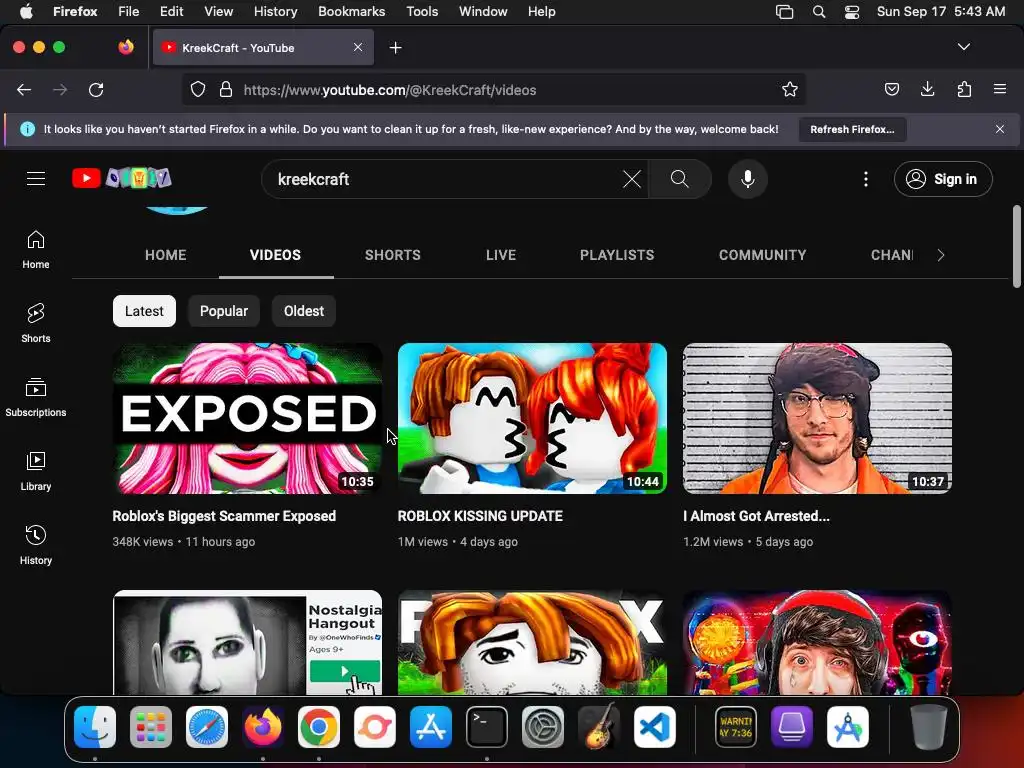The image size is (1024, 768).
Task: List all tabs dropdown arrow
Action: (964, 47)
